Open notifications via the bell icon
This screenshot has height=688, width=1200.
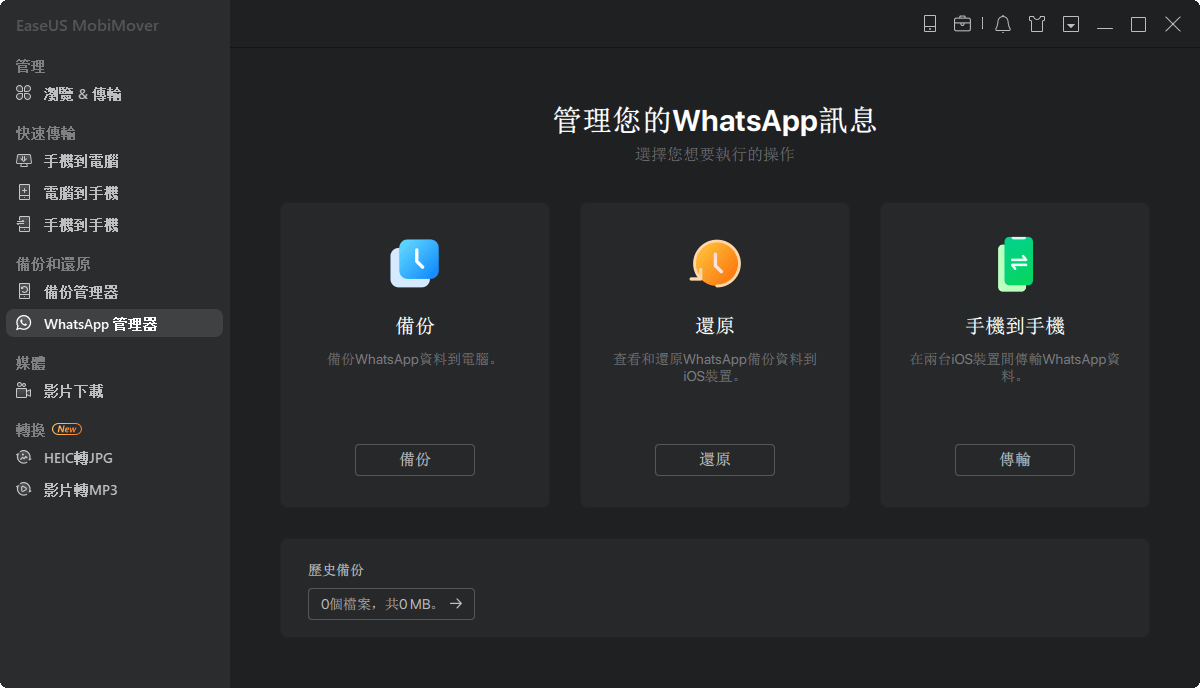1002,23
